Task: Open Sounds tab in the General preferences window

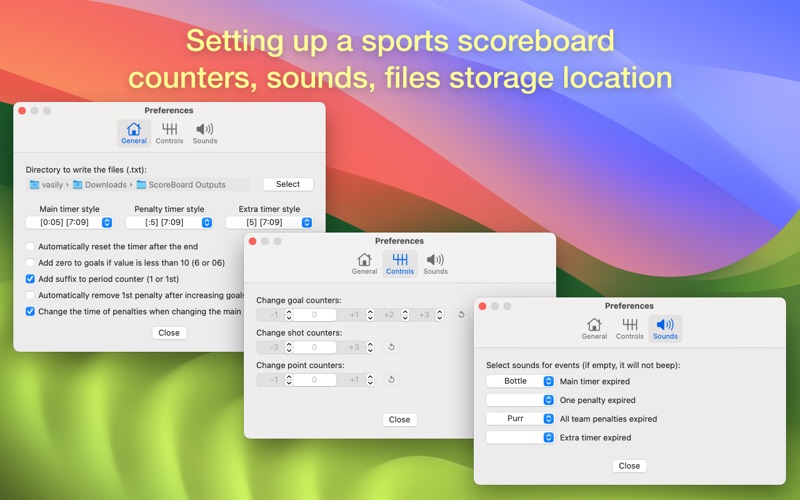Action: point(205,134)
